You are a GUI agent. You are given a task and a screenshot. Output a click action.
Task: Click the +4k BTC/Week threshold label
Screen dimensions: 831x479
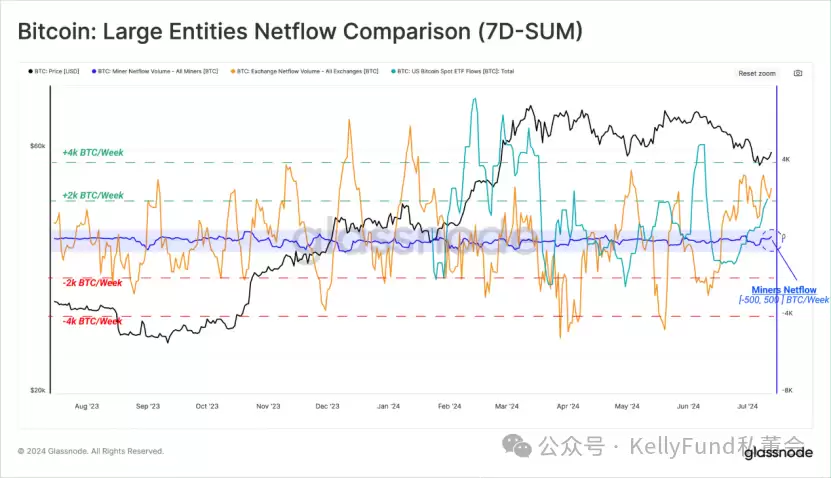coord(93,152)
